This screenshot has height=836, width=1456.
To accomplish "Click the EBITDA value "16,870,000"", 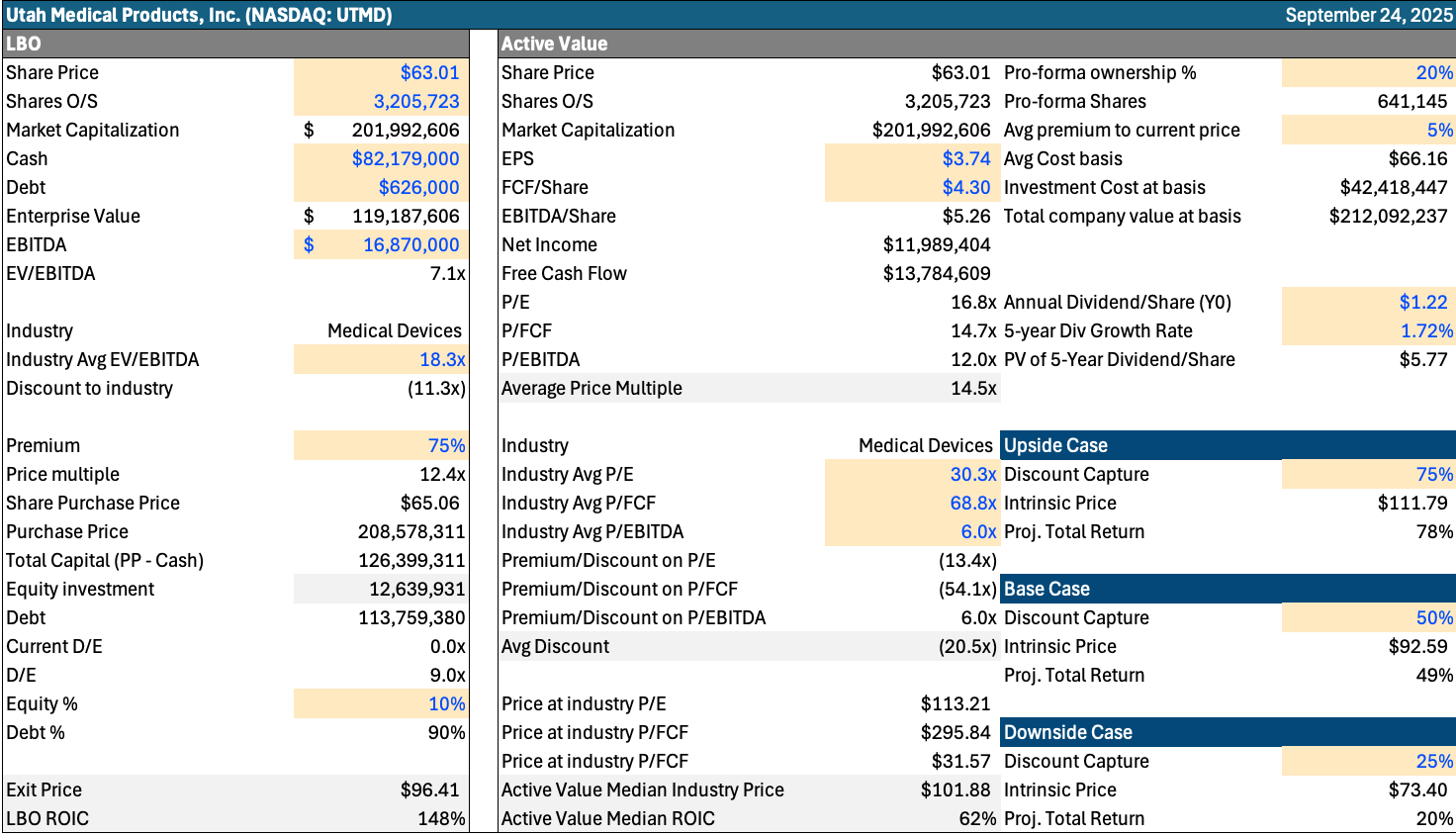I will pyautogui.click(x=410, y=244).
